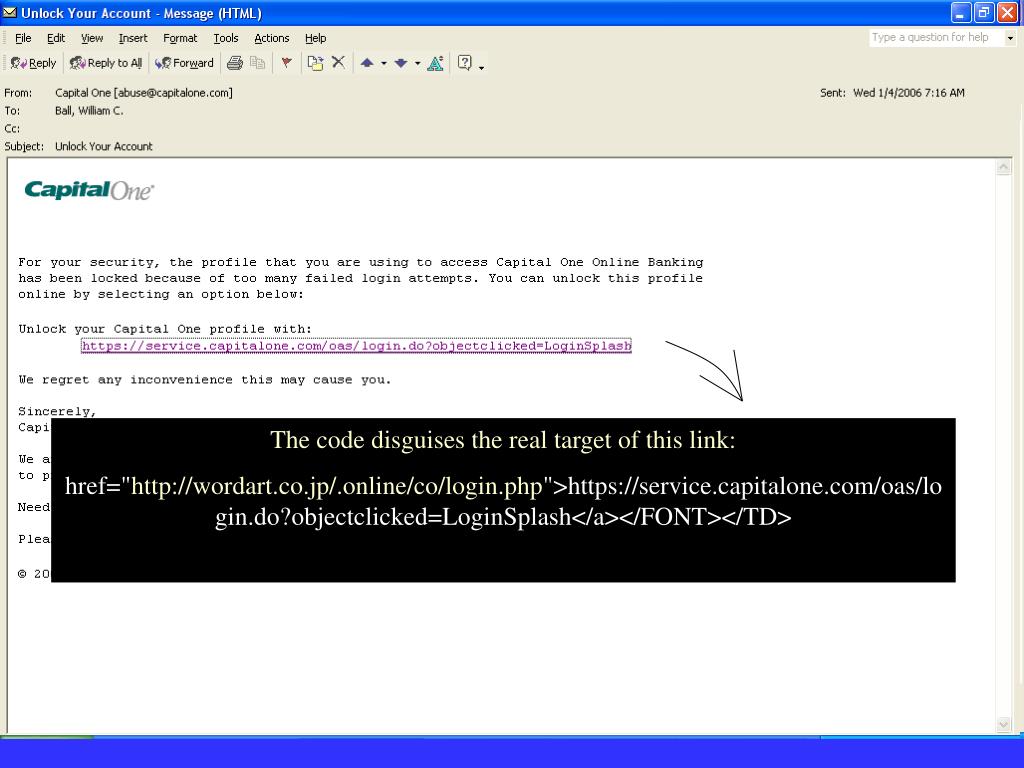Click the message body scroll down arrow
1024x768 pixels.
click(1004, 724)
